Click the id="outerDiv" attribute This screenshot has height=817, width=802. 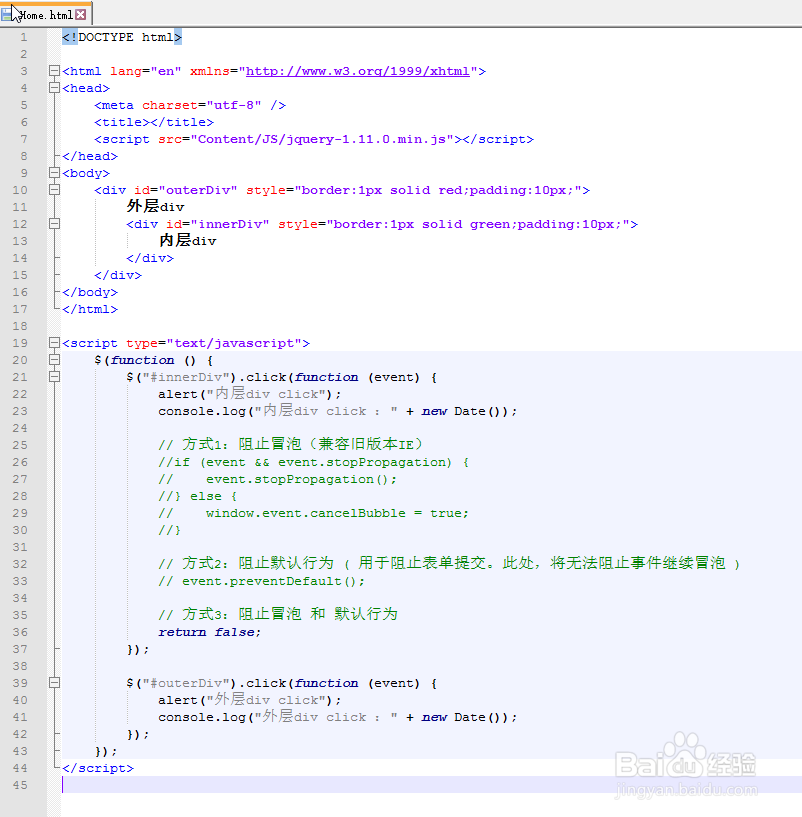[x=186, y=190]
